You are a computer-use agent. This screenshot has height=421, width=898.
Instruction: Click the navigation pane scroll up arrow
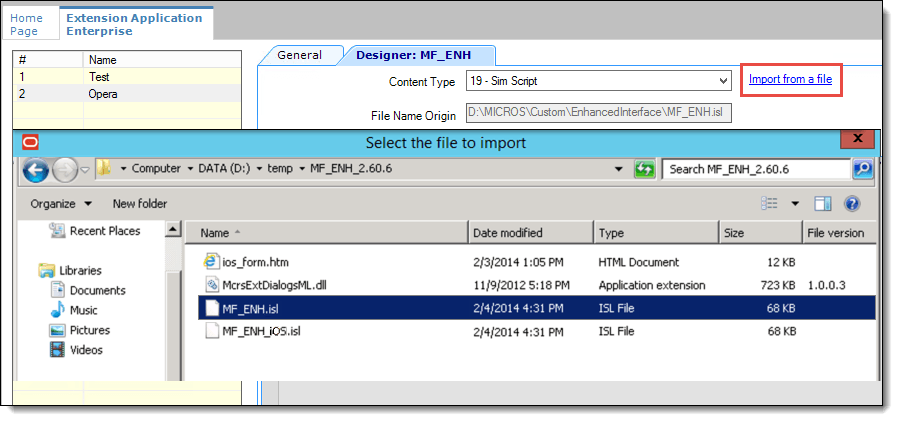tap(173, 230)
